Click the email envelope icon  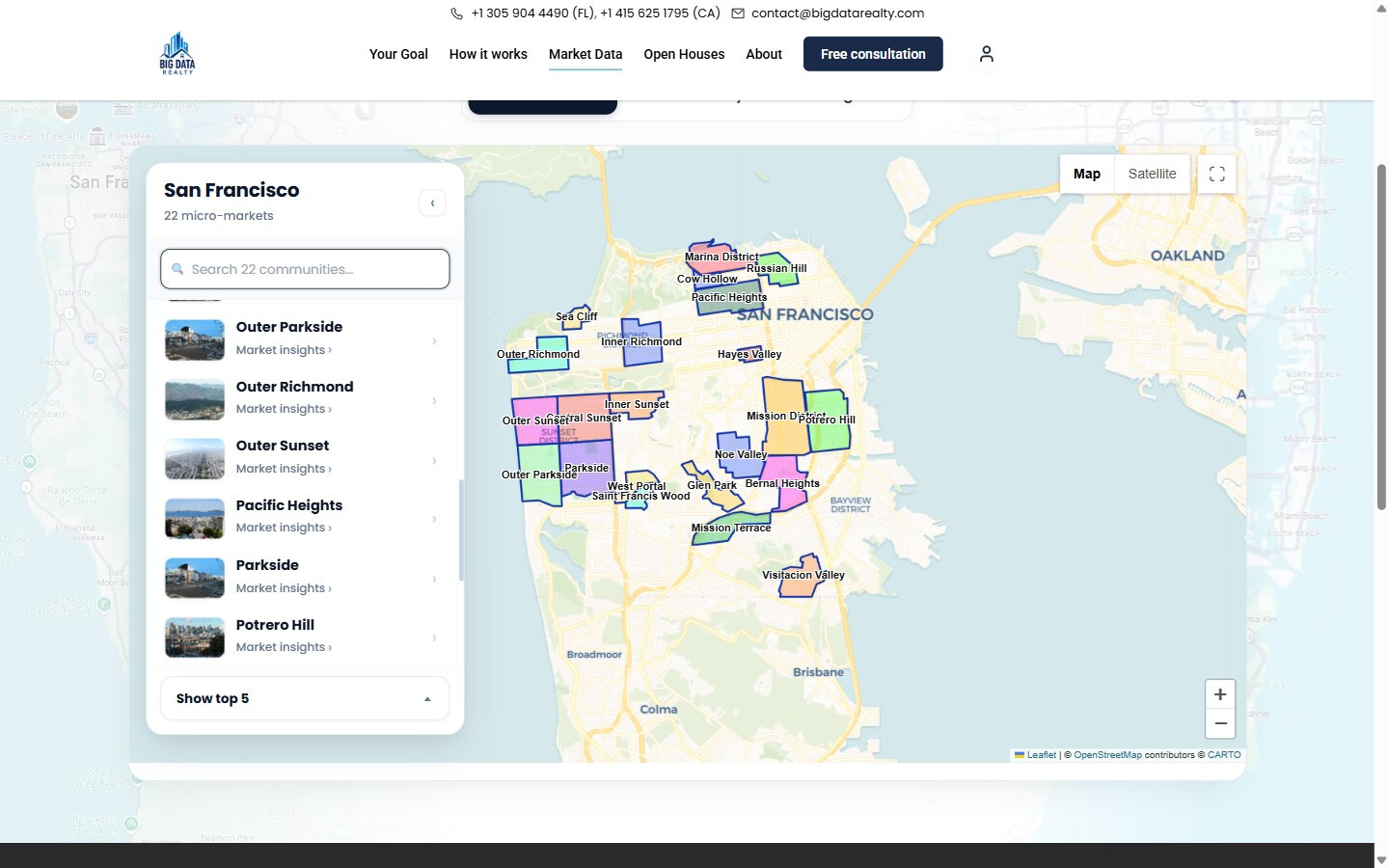tap(738, 14)
